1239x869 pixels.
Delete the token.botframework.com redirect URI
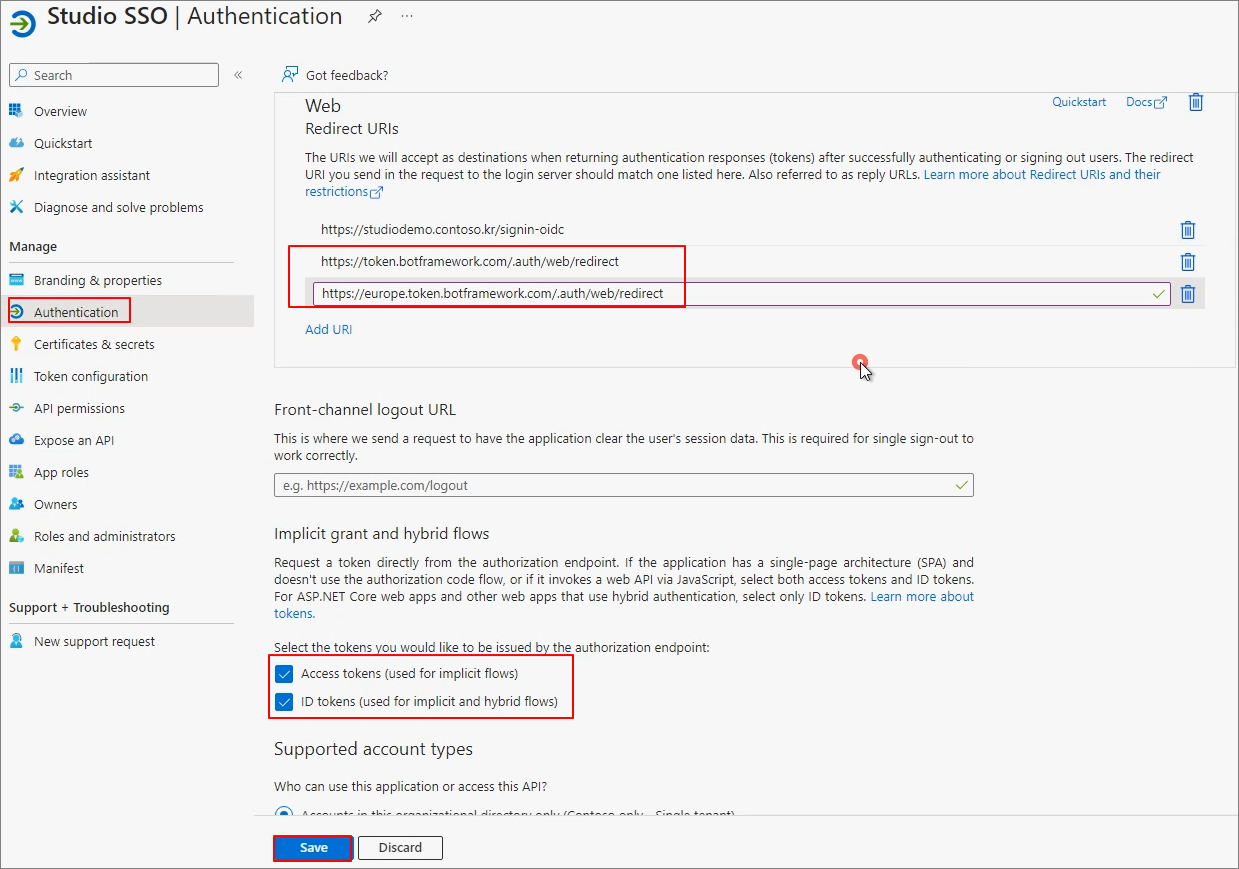[1188, 262]
